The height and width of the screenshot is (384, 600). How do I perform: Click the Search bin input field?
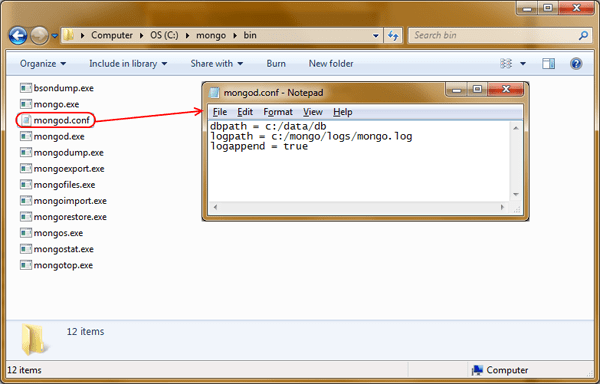(x=495, y=36)
